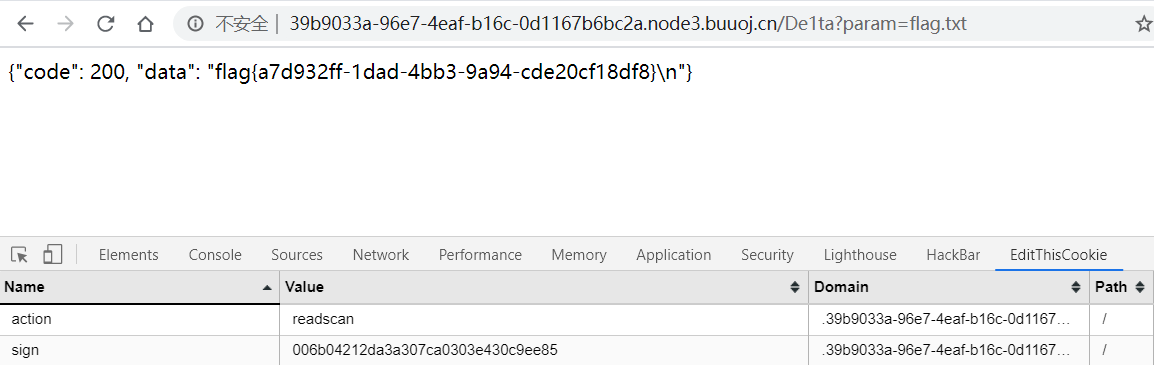Open the Network tab

[380, 255]
